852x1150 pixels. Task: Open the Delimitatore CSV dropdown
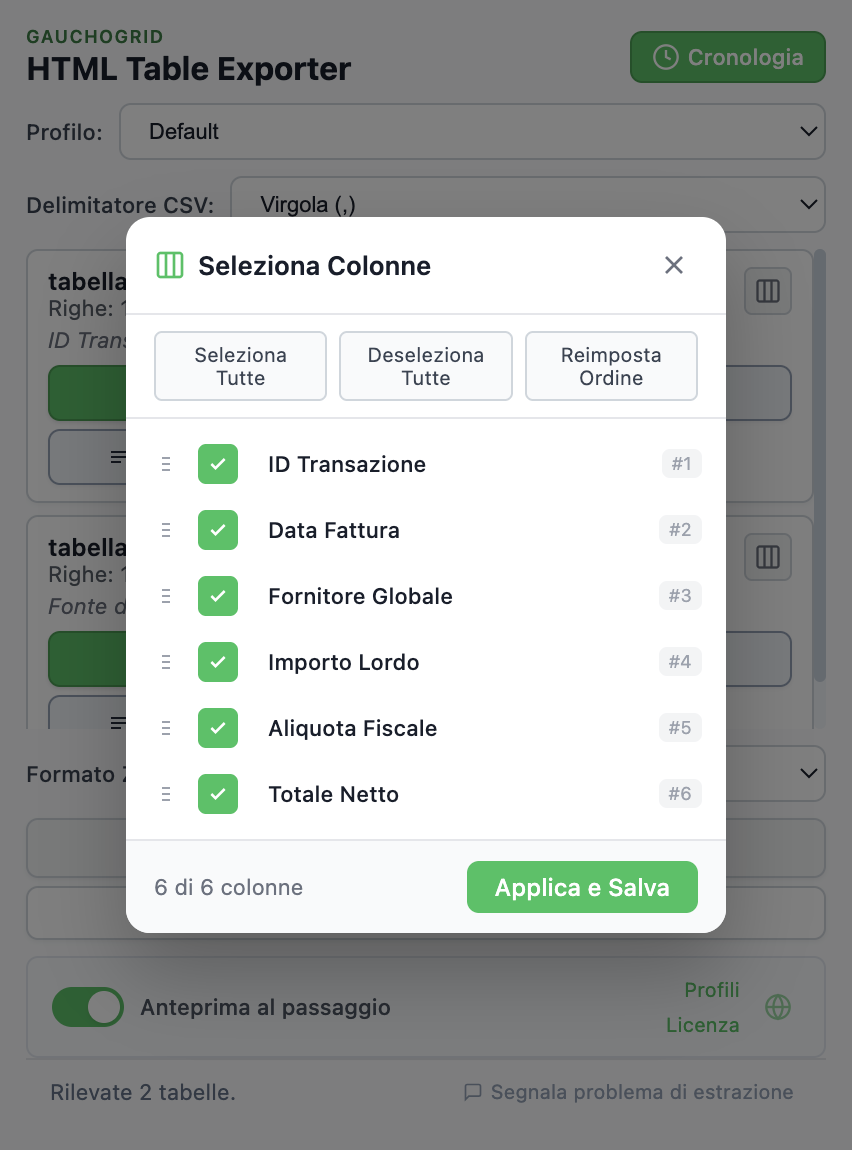click(x=524, y=204)
